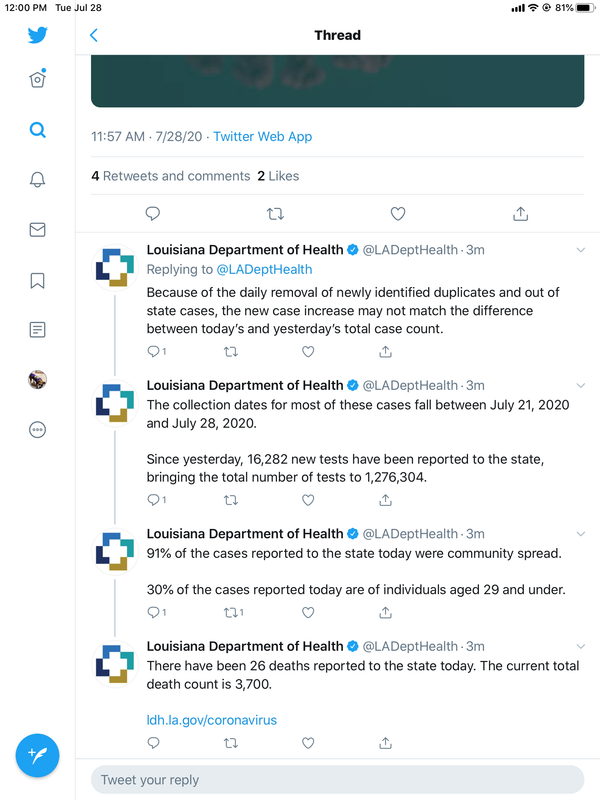
Task: Like the 26 deaths reported tweet
Action: 308,743
